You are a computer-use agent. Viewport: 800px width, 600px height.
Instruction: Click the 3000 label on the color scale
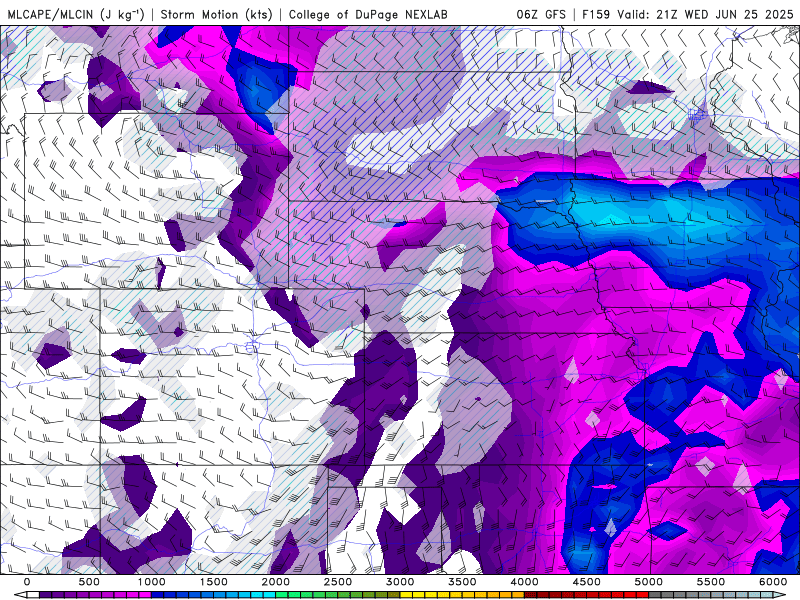(x=399, y=582)
